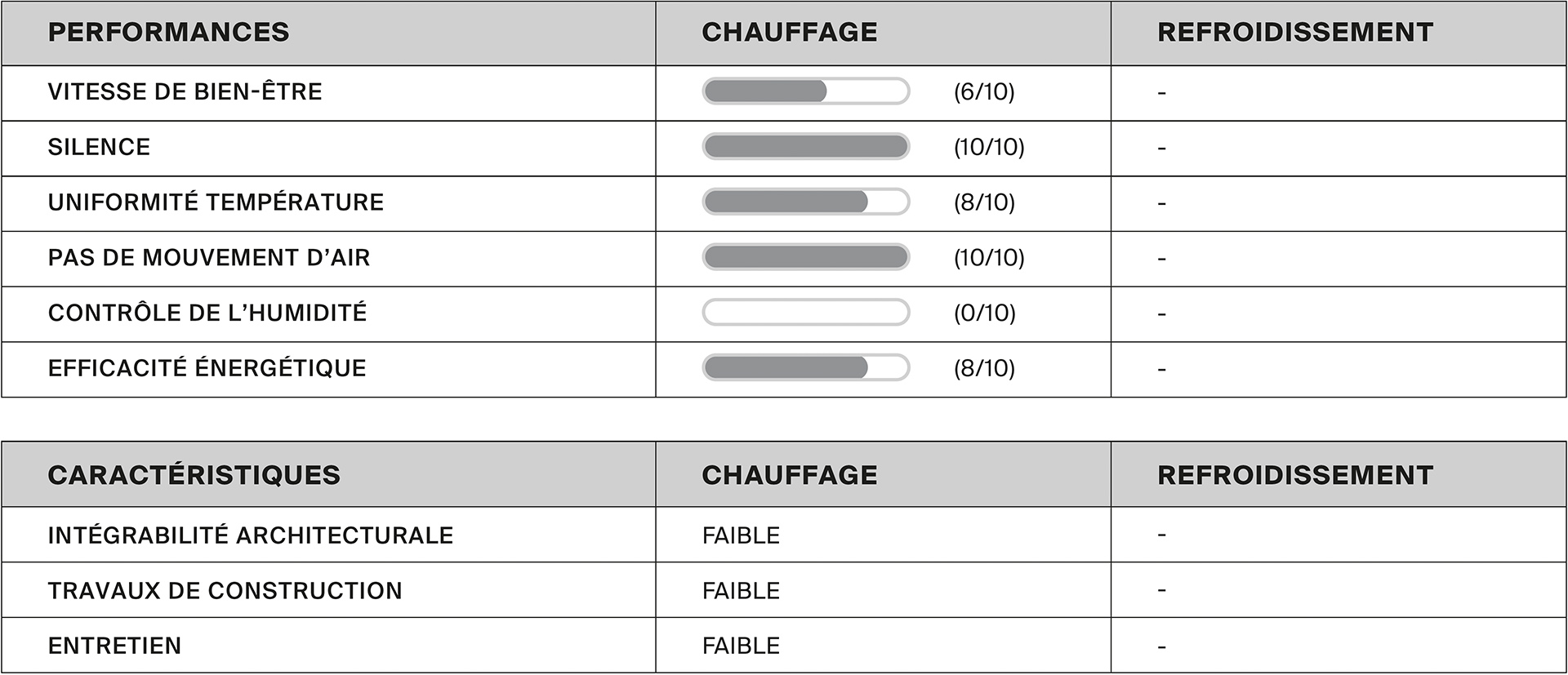This screenshot has height=675, width=1568.
Task: Click the Pas de mouvement d'air bar
Action: point(806,257)
